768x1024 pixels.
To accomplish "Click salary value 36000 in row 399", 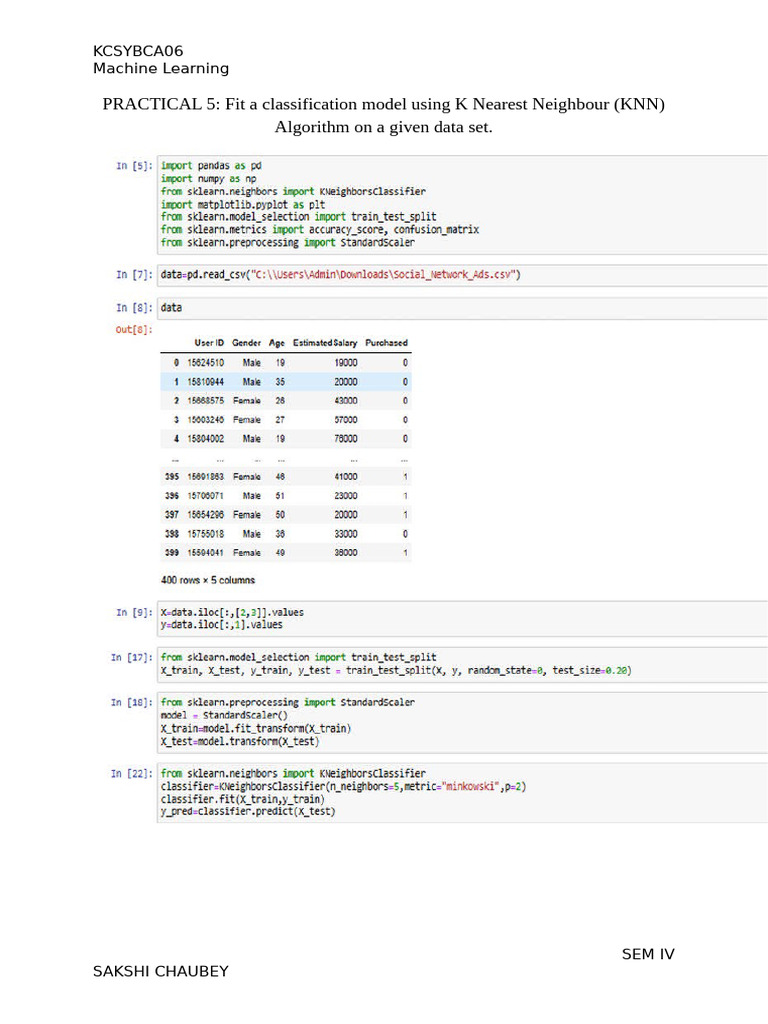I will pos(345,552).
